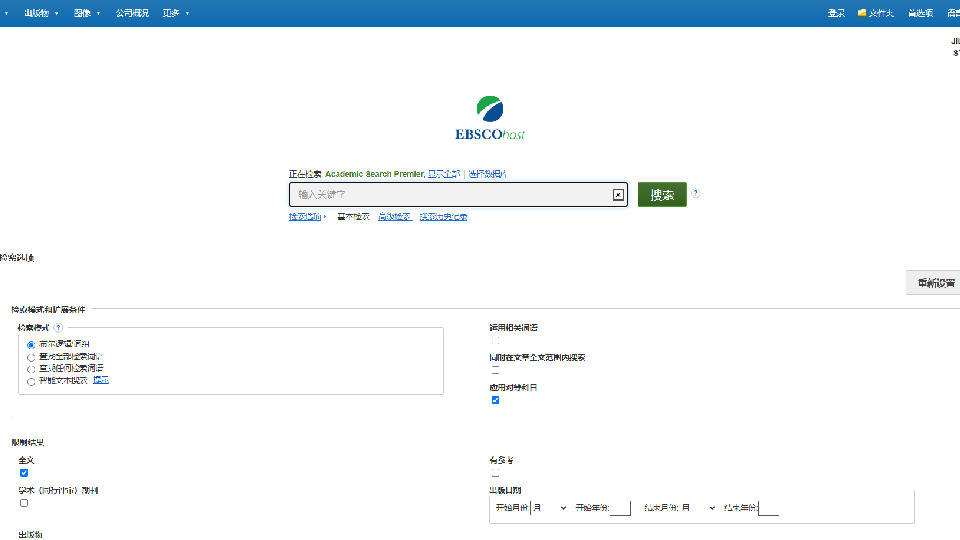Clear the keyword search box with the X icon

pos(618,195)
